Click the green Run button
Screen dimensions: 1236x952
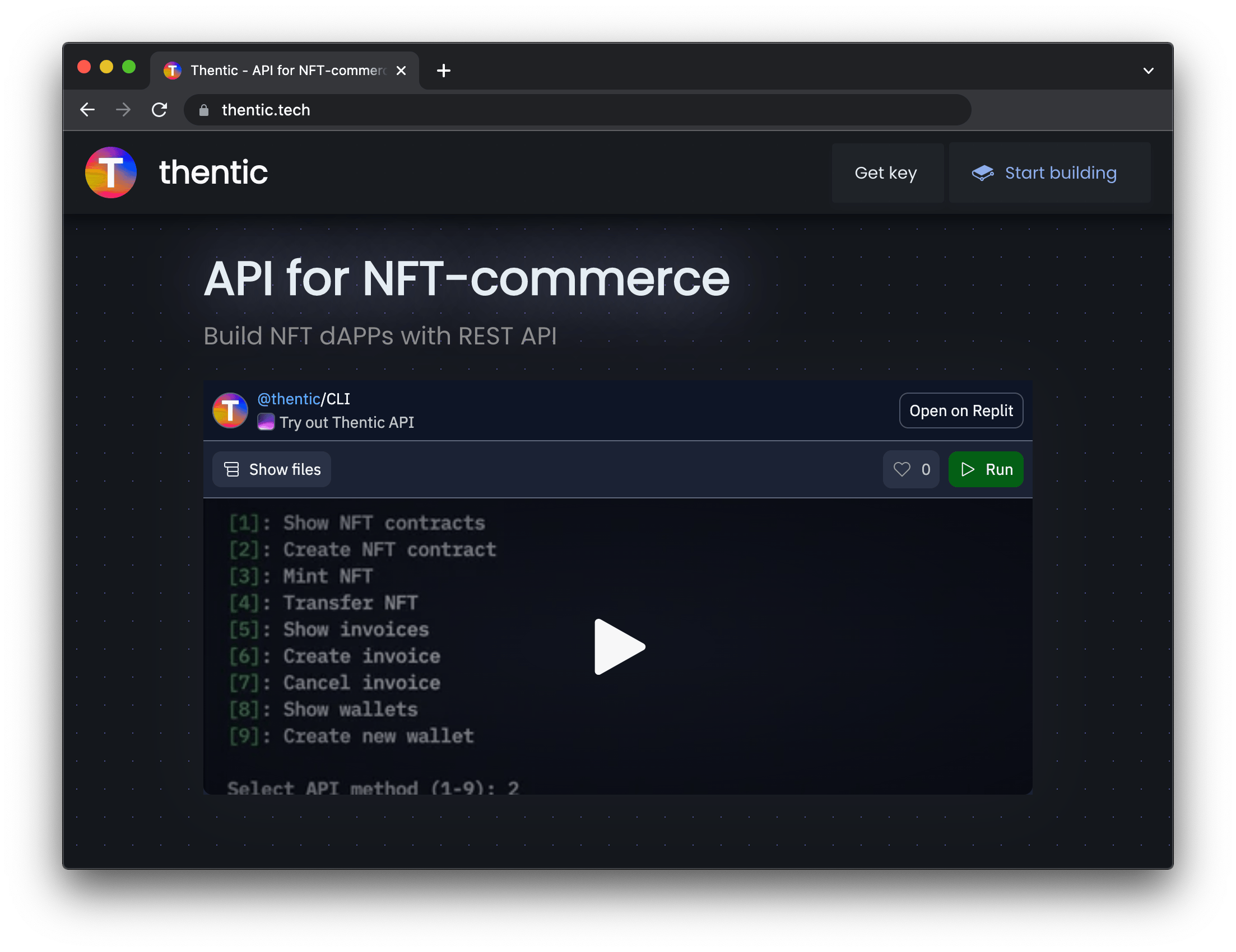[x=986, y=469]
